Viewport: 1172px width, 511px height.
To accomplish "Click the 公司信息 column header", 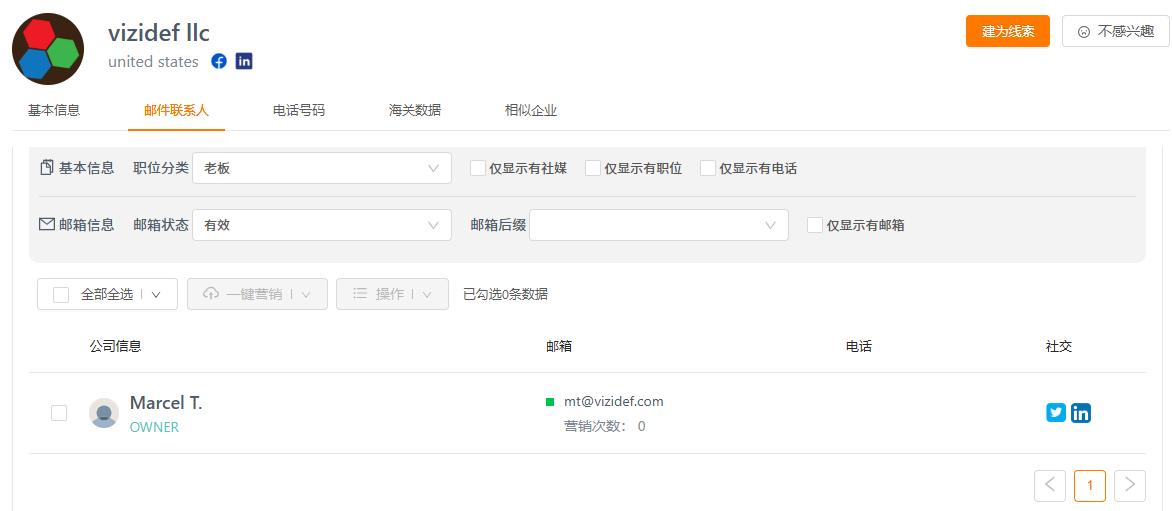I will point(116,347).
